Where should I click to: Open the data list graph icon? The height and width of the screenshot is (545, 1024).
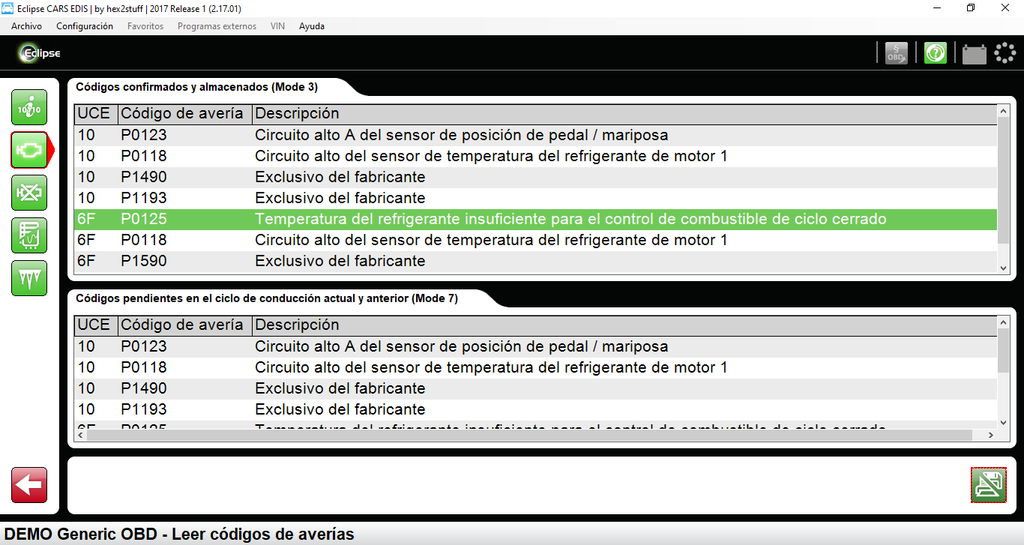pos(29,235)
